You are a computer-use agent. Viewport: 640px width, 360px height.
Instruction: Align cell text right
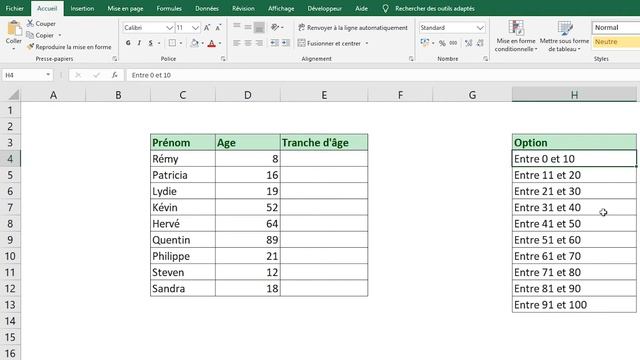[259, 43]
